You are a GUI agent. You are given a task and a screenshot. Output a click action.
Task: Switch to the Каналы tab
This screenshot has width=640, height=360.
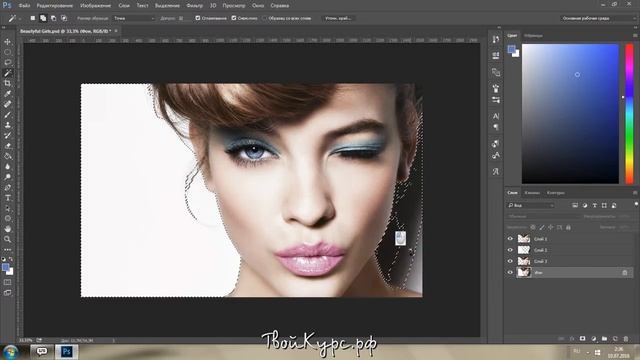click(532, 193)
